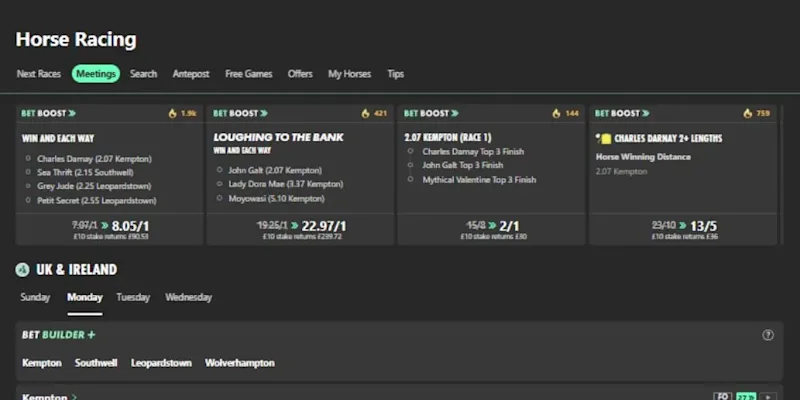The width and height of the screenshot is (800, 400).
Task: Select the Monday day tab
Action: [85, 297]
